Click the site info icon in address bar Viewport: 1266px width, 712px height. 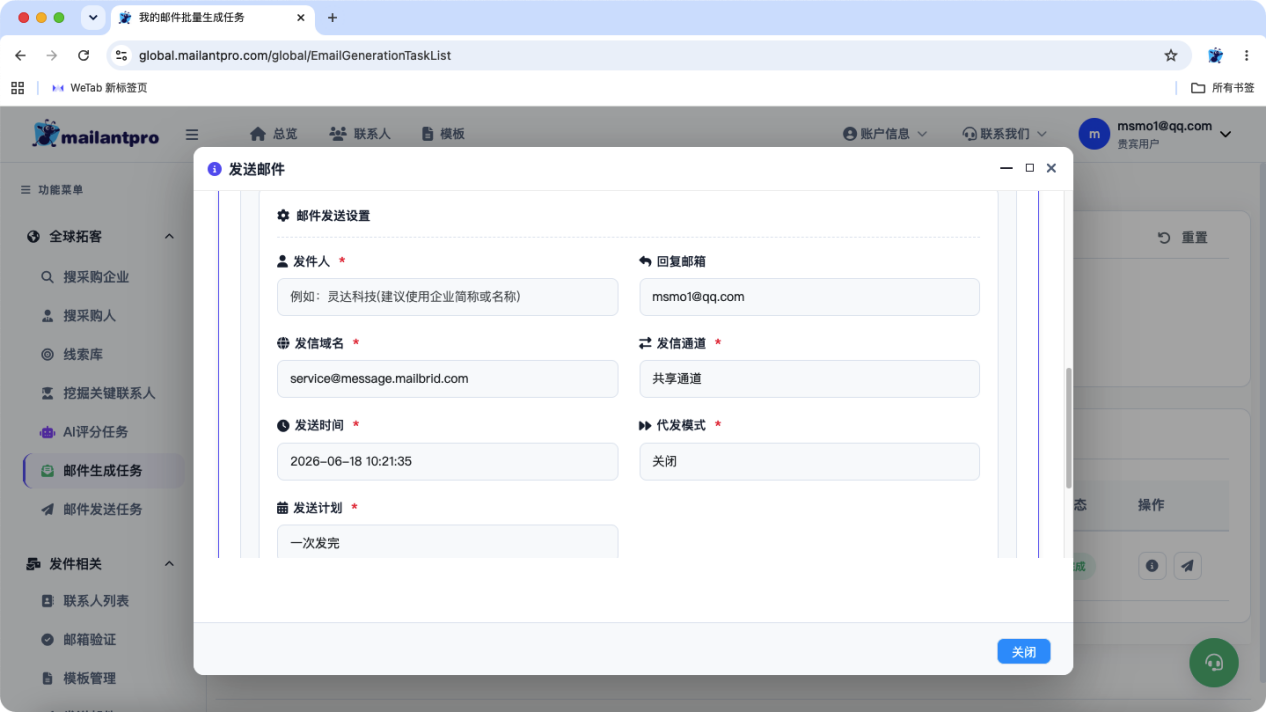[x=121, y=56]
